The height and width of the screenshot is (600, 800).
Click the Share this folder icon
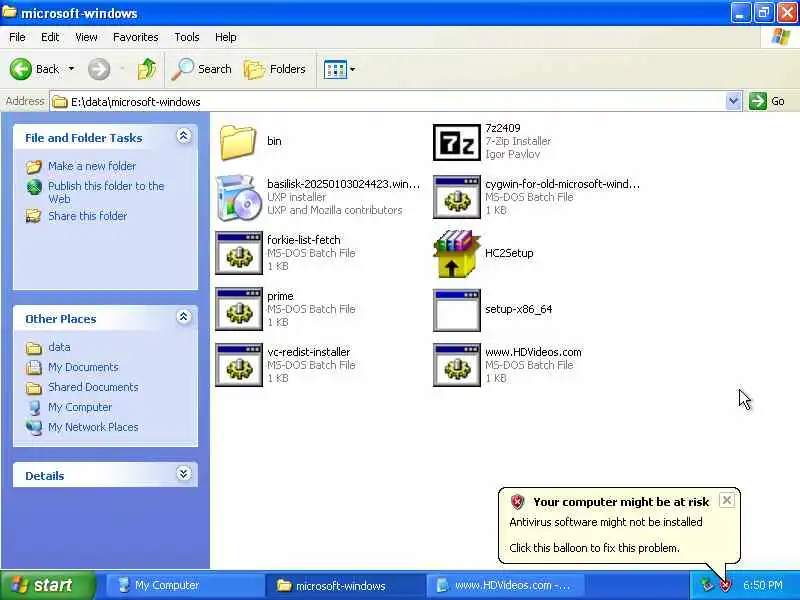pos(34,216)
